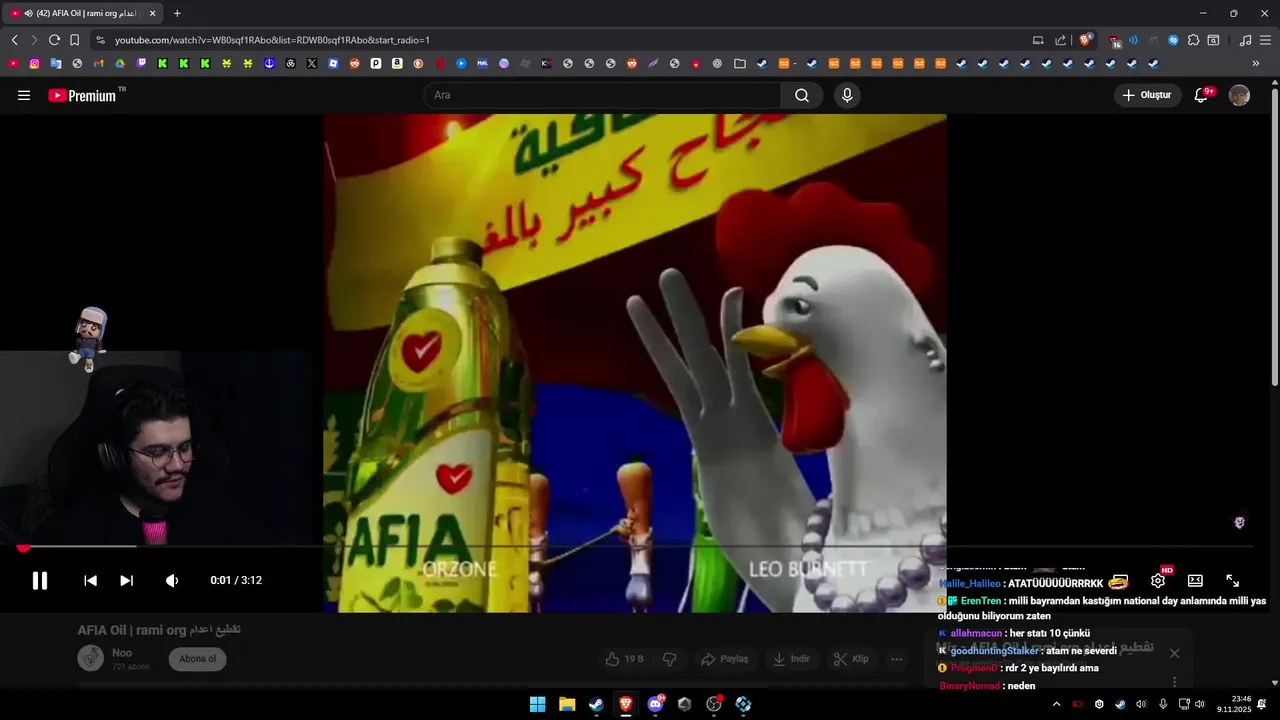
Task: Open the Brave Shields lion icon
Action: coord(1085,40)
